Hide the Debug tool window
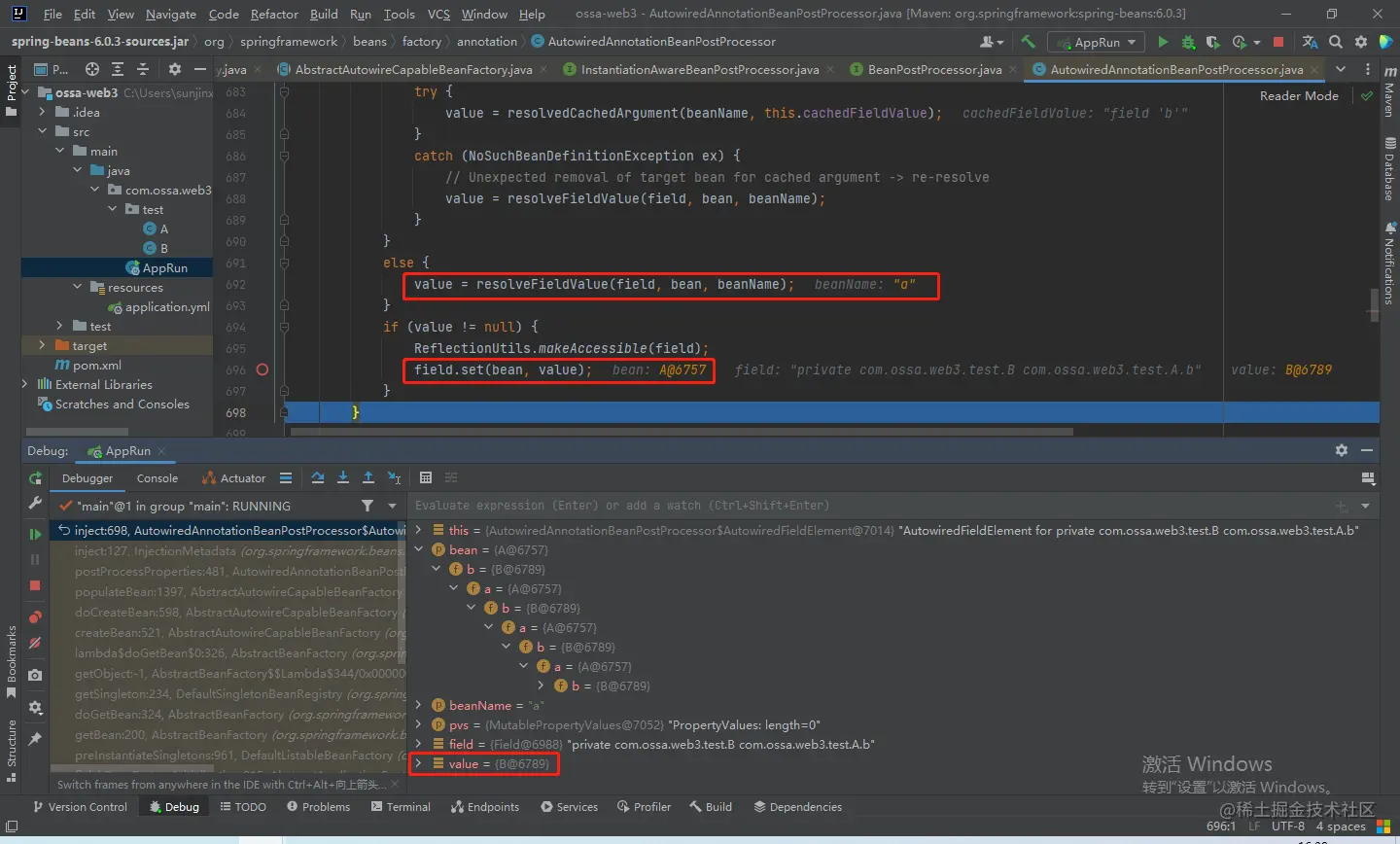 pos(1367,450)
